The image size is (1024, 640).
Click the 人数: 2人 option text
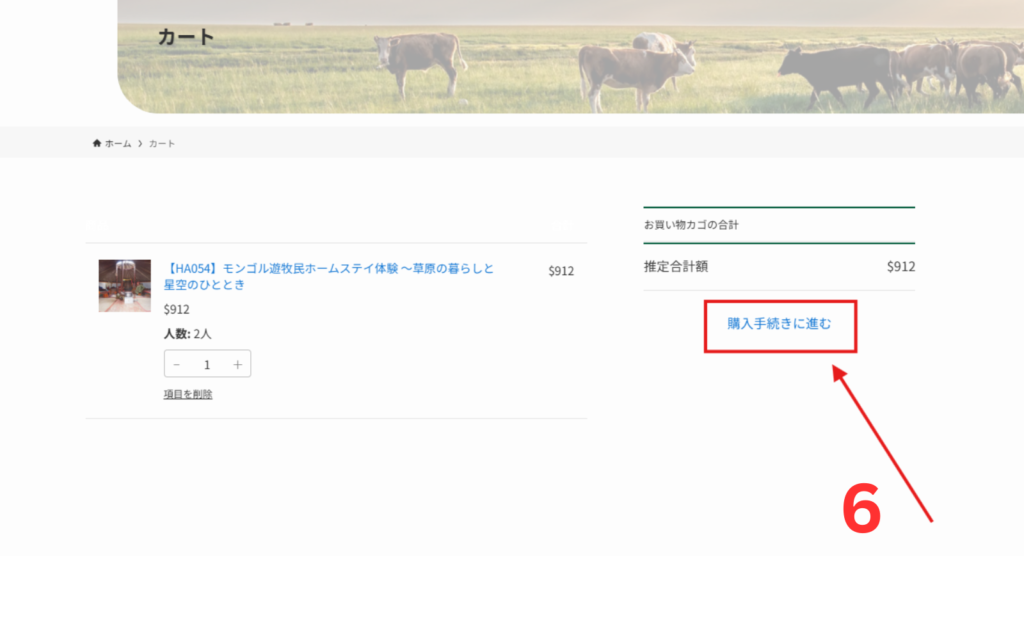click(188, 334)
